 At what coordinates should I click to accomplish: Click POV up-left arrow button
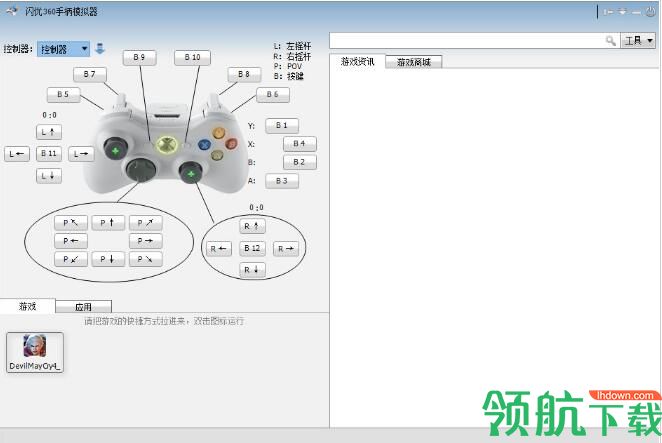coord(71,223)
